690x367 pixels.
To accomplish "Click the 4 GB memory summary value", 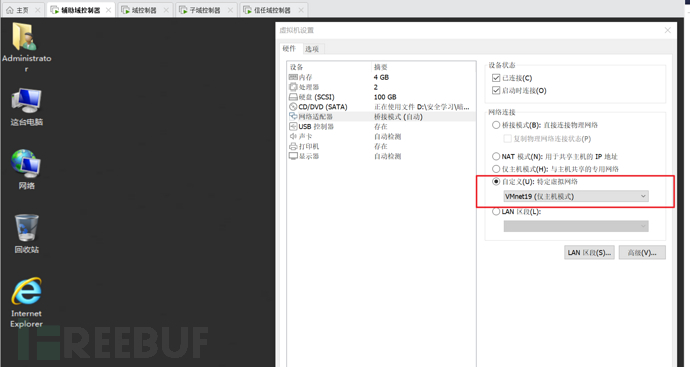I will point(381,77).
